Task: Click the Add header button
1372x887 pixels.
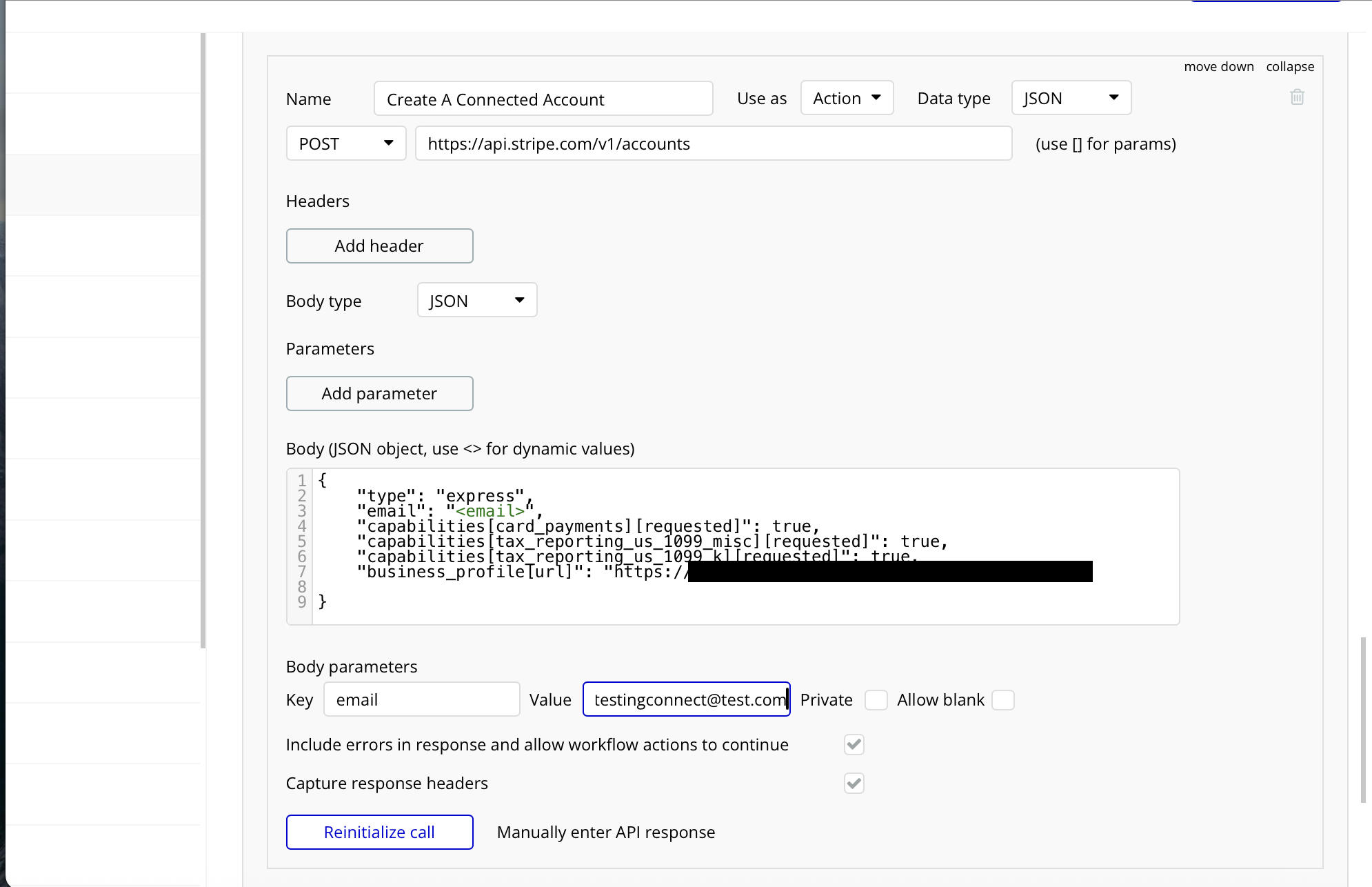Action: (379, 246)
